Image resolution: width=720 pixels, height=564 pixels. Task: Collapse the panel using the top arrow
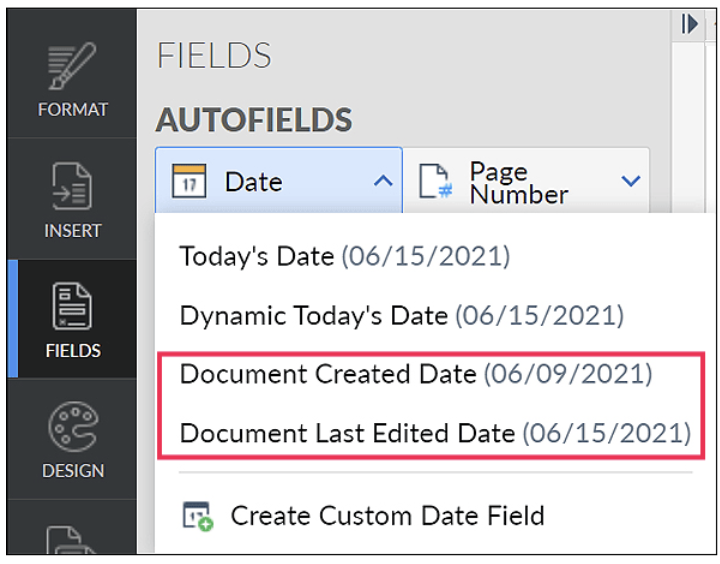click(689, 25)
